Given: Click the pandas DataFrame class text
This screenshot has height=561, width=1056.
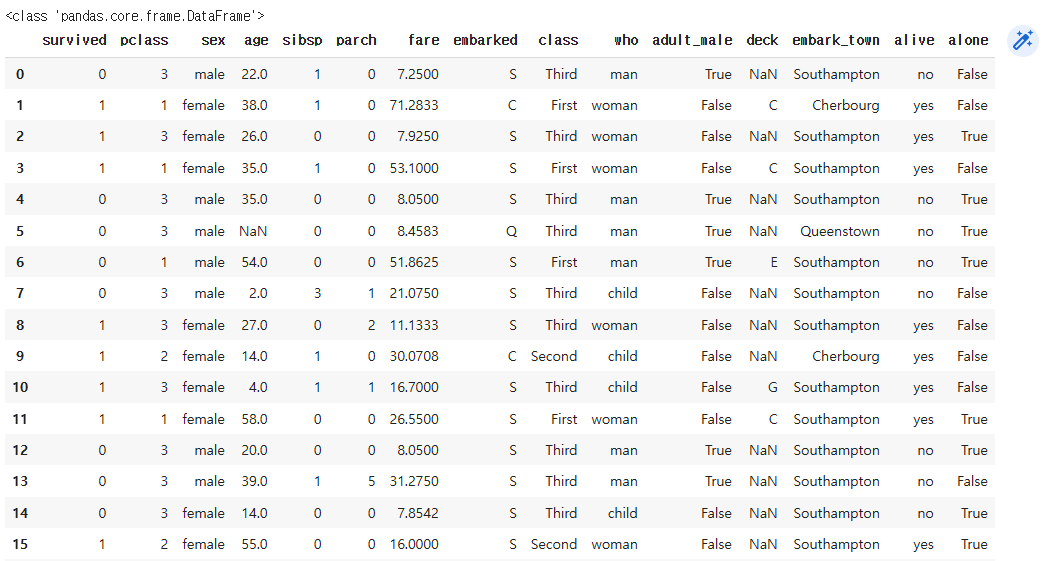Looking at the screenshot, I should coord(135,15).
